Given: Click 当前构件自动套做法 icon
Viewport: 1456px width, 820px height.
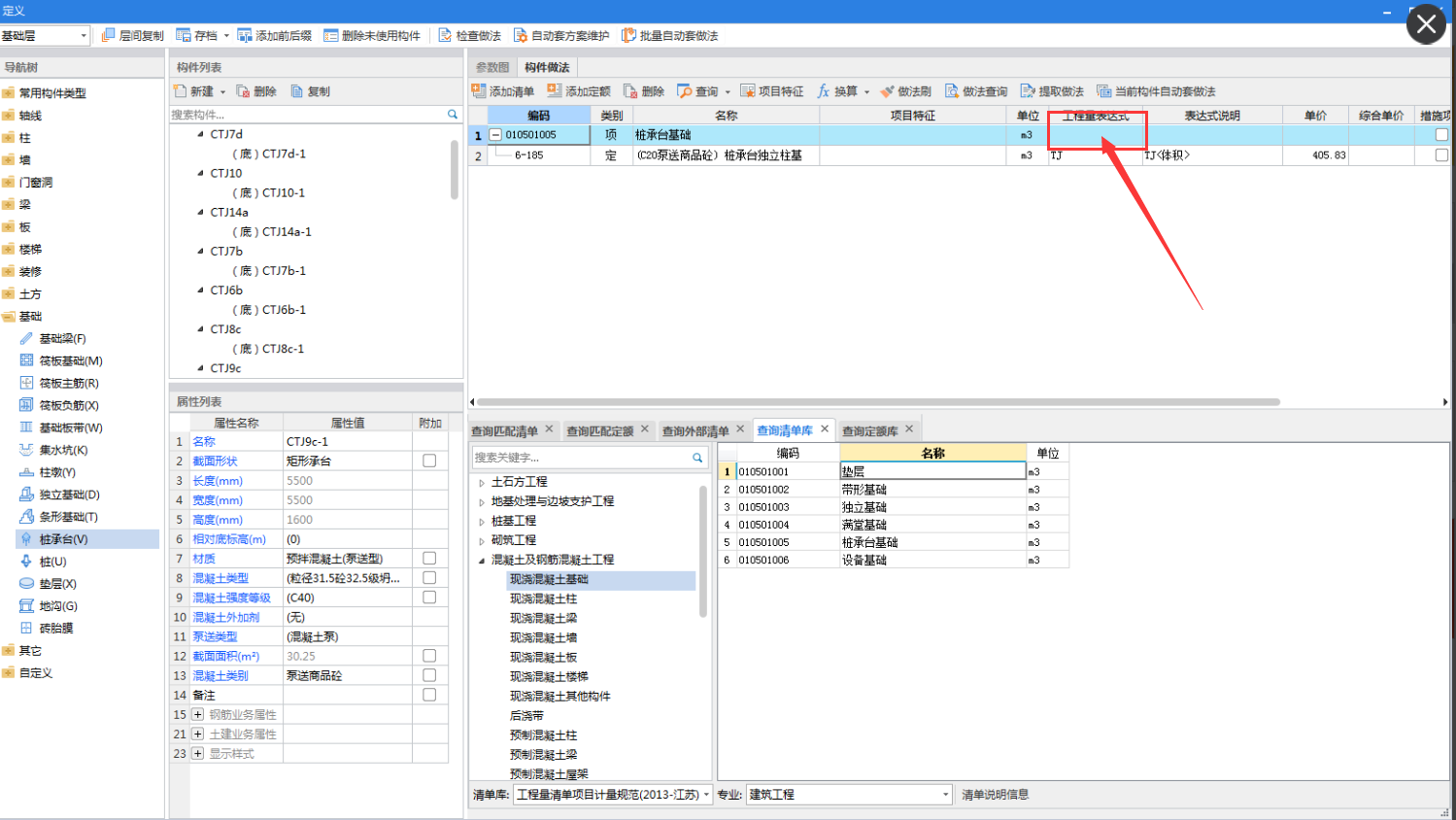Looking at the screenshot, I should [1104, 91].
